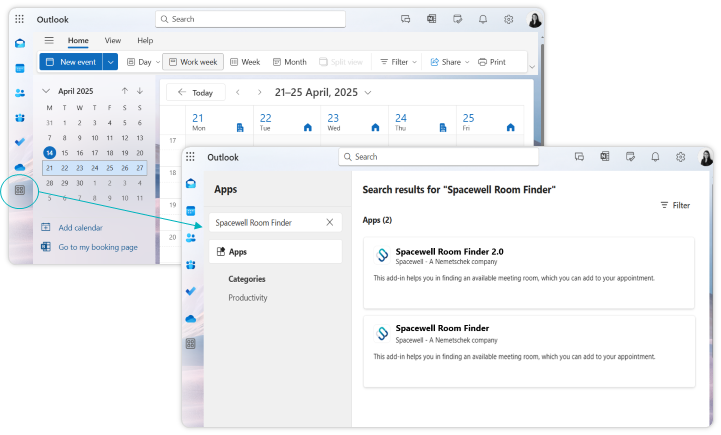Expand the Day view dropdown

(x=158, y=62)
